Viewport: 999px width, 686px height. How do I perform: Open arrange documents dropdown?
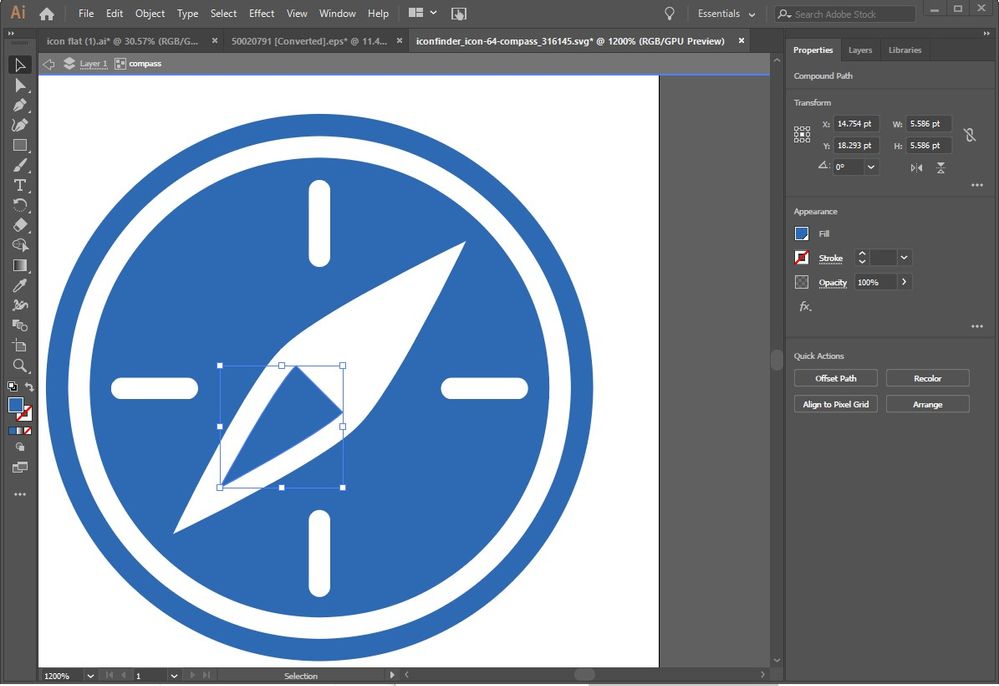(422, 13)
